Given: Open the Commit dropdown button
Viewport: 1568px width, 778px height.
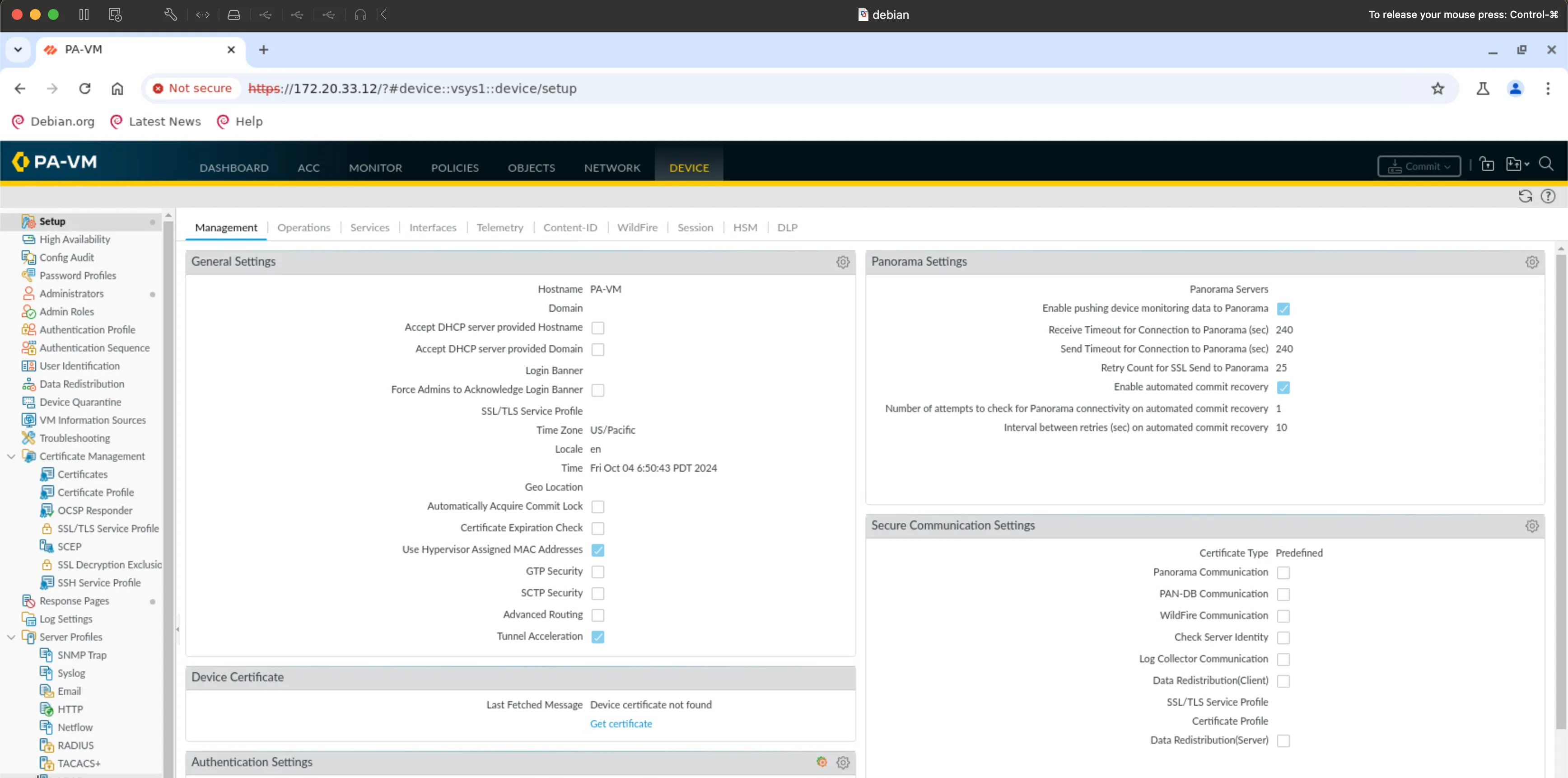Looking at the screenshot, I should tap(1418, 166).
